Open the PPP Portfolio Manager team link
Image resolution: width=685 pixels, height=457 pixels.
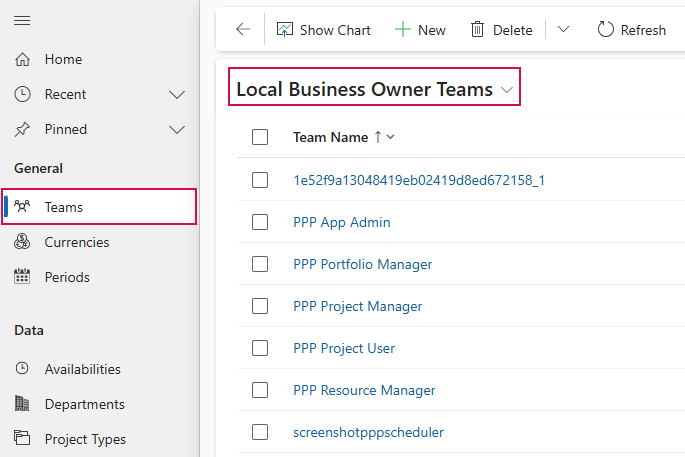click(363, 264)
